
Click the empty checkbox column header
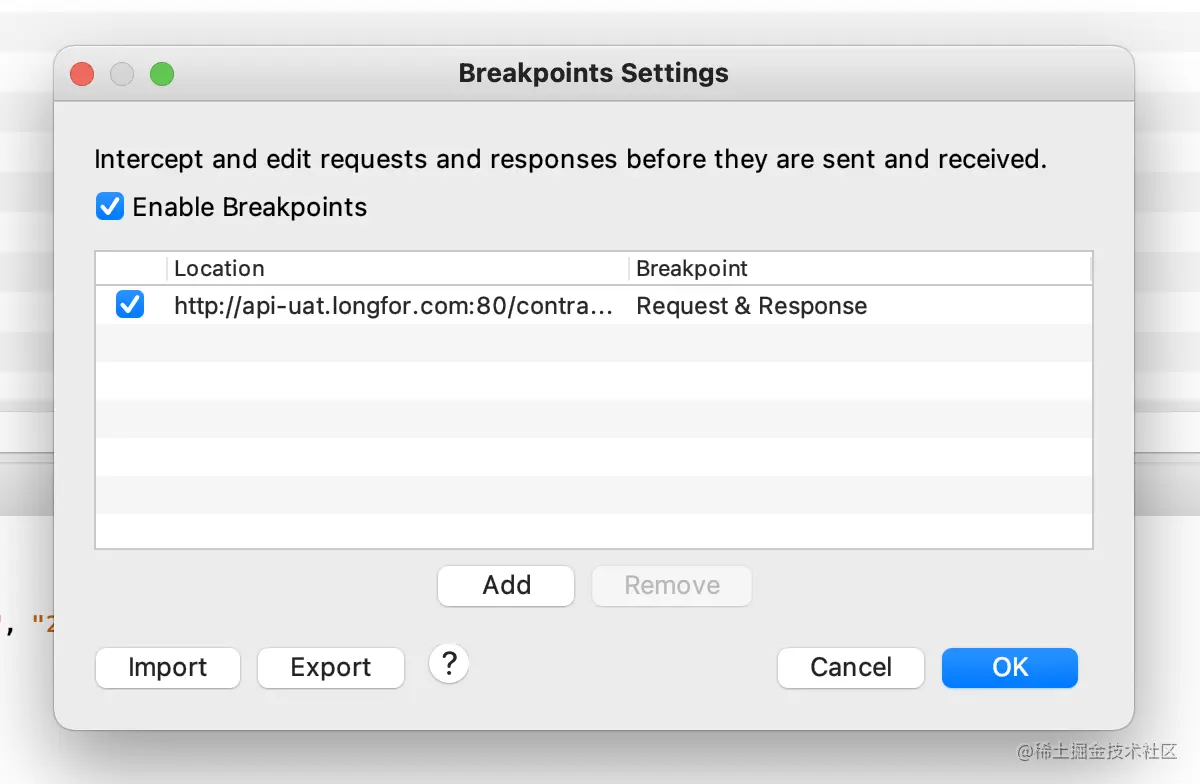131,268
